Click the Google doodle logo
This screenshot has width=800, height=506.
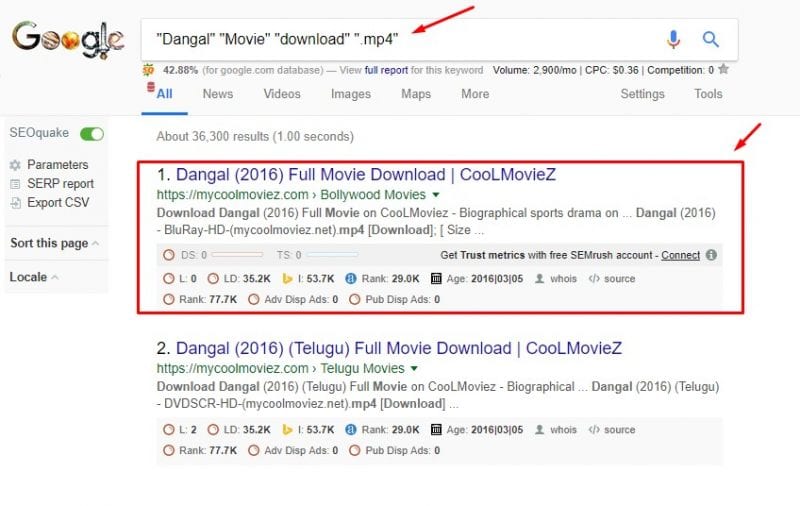click(68, 39)
